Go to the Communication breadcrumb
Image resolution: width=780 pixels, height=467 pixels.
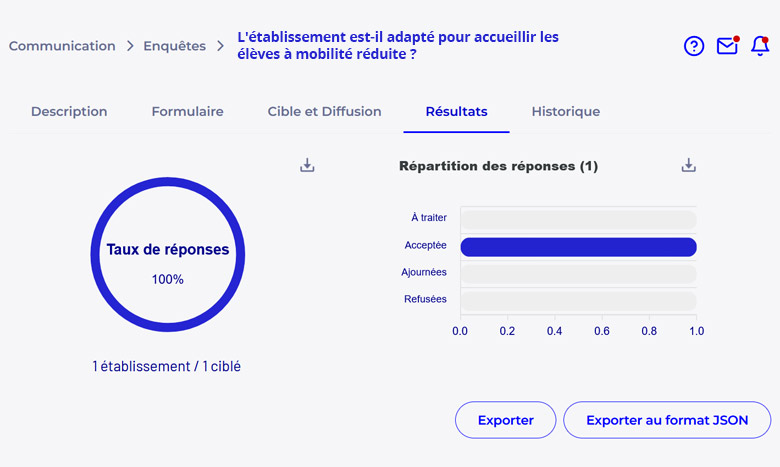tap(62, 46)
